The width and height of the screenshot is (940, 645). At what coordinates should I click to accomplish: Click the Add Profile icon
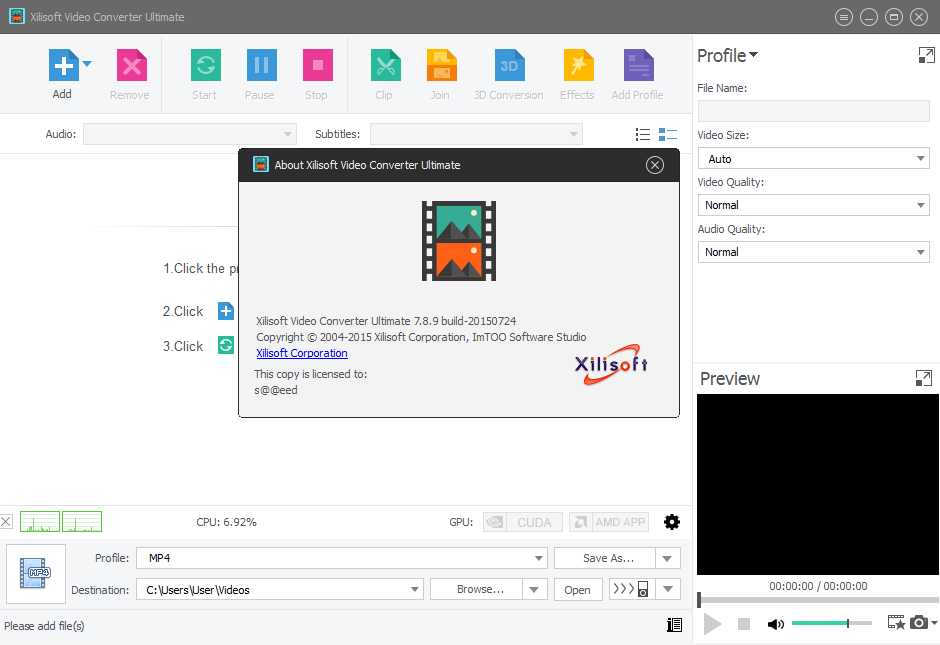(637, 66)
